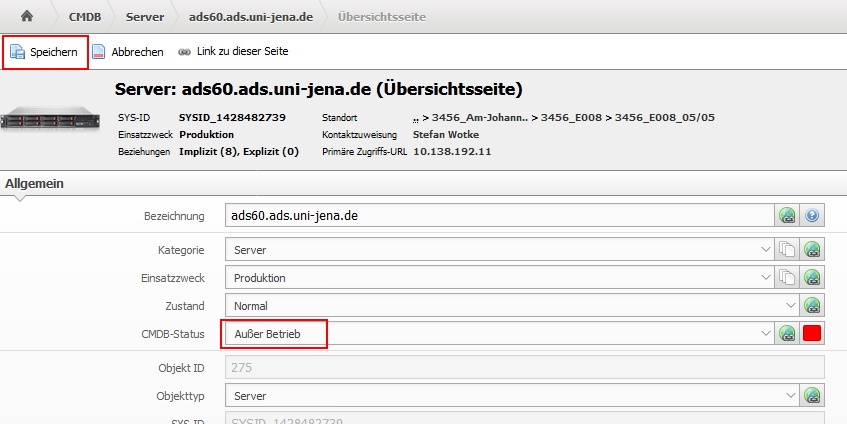The image size is (847, 424).
Task: Open the CMDB breadcrumb item
Action: (x=85, y=17)
